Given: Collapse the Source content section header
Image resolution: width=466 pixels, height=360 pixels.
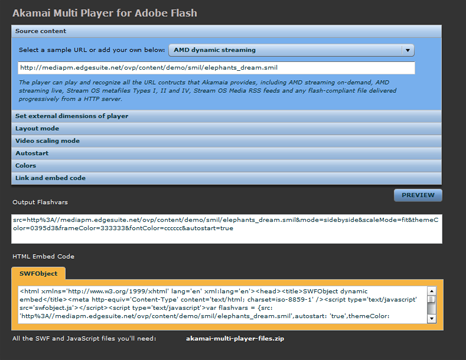Looking at the screenshot, I should click(226, 31).
